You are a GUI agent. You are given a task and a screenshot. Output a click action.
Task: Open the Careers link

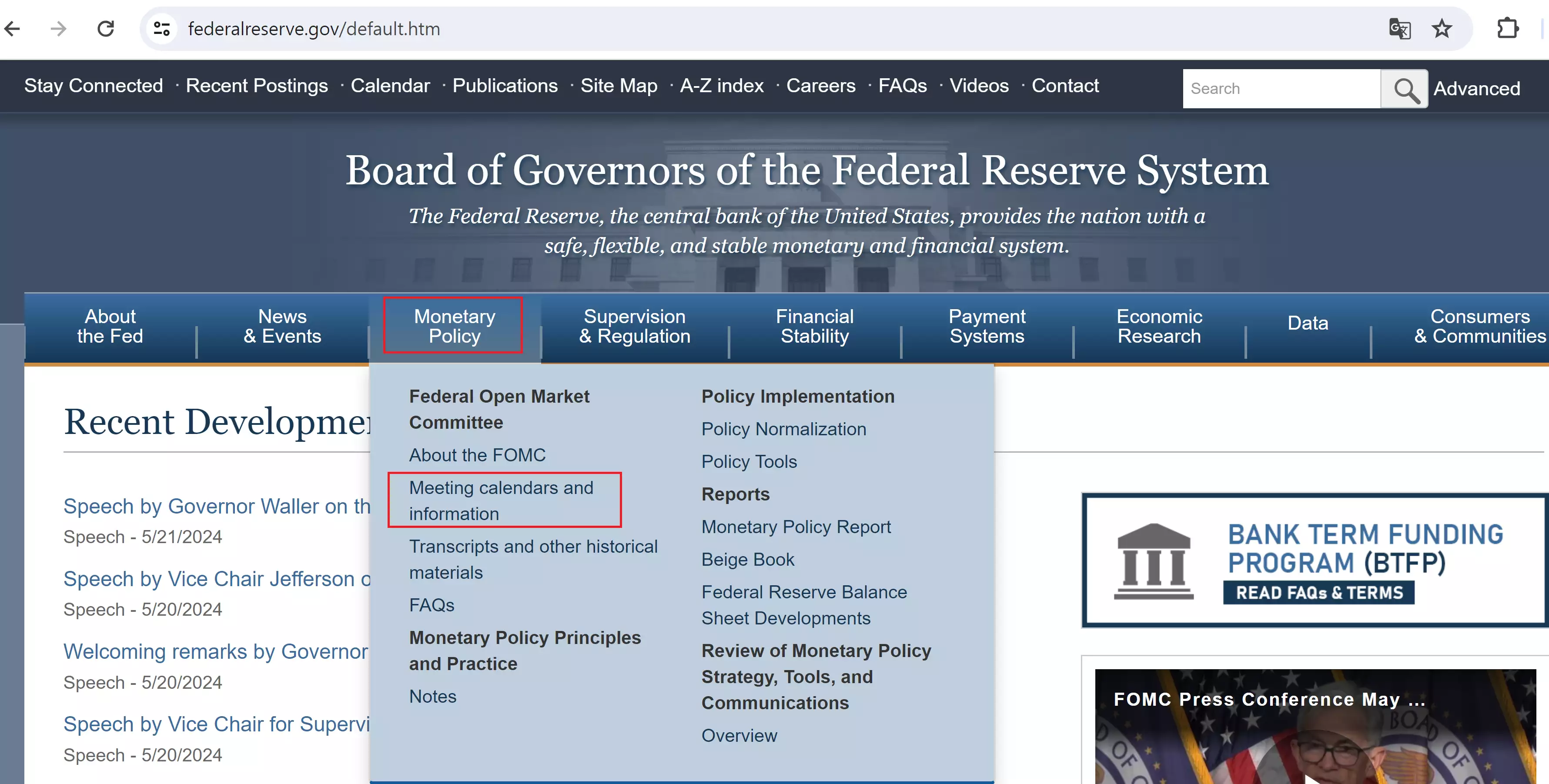point(821,85)
